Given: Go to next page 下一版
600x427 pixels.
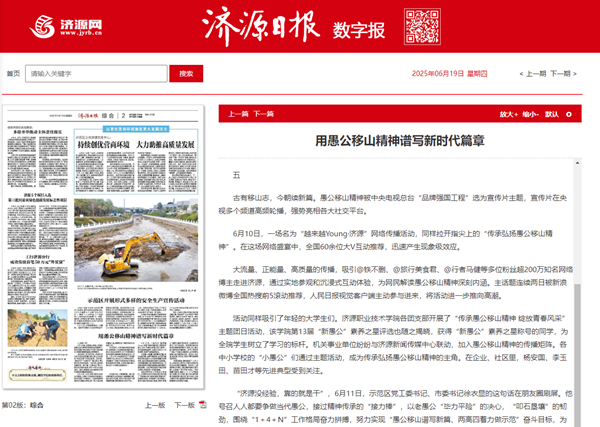Looking at the screenshot, I should (x=185, y=405).
